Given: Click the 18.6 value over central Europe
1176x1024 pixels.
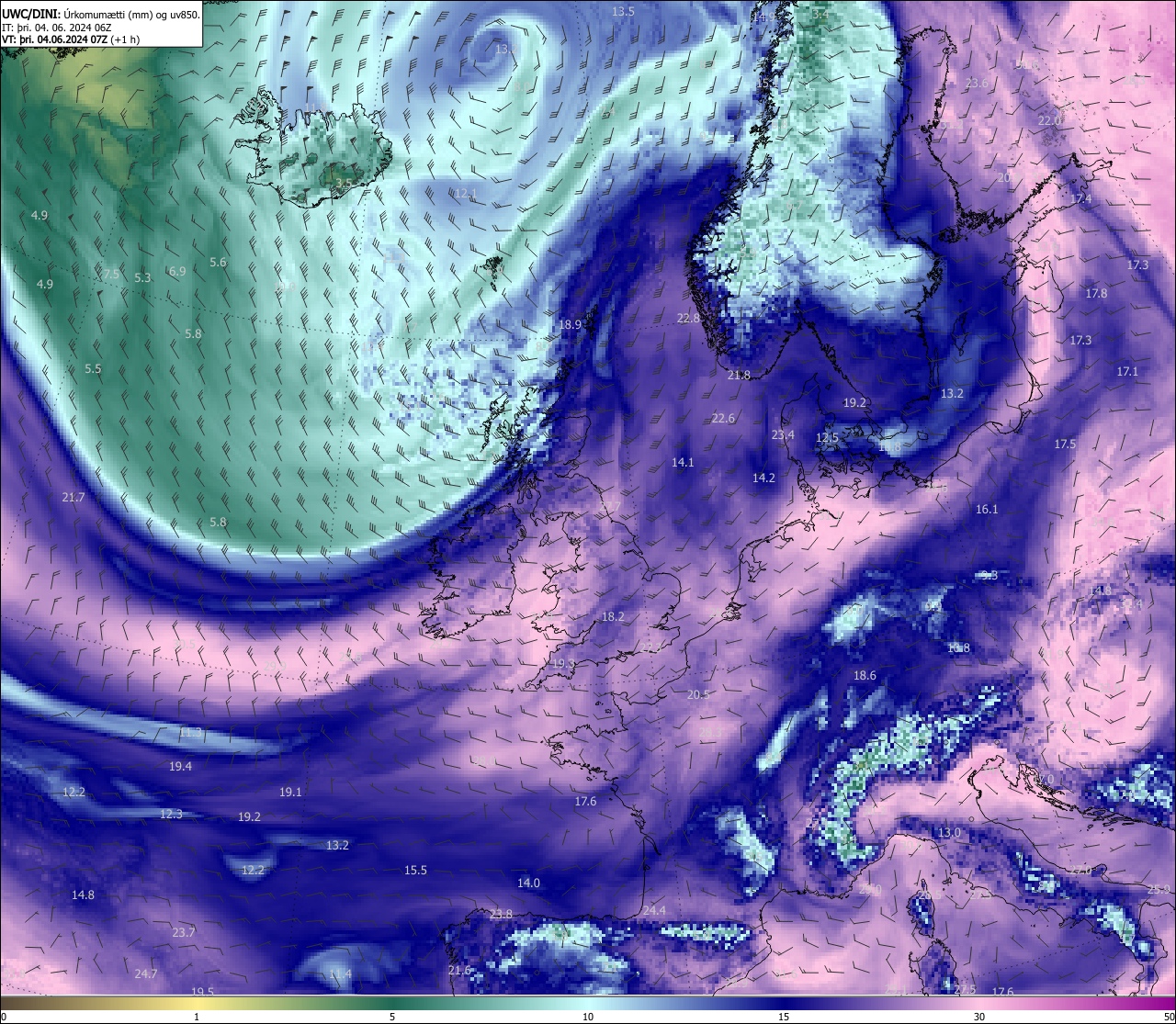Looking at the screenshot, I should coord(865,675).
